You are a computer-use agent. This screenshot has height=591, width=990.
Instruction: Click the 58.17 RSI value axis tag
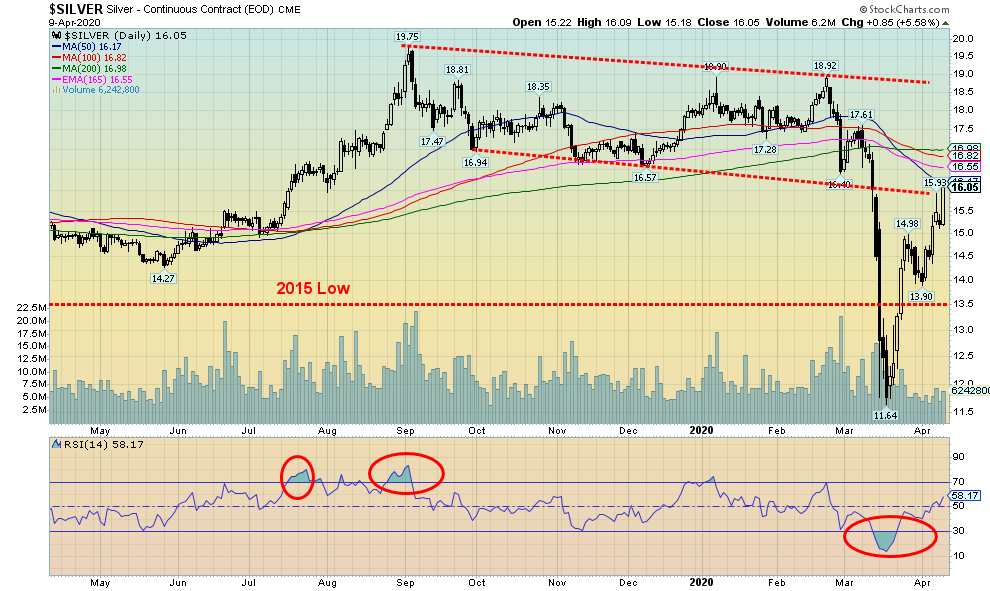click(965, 495)
